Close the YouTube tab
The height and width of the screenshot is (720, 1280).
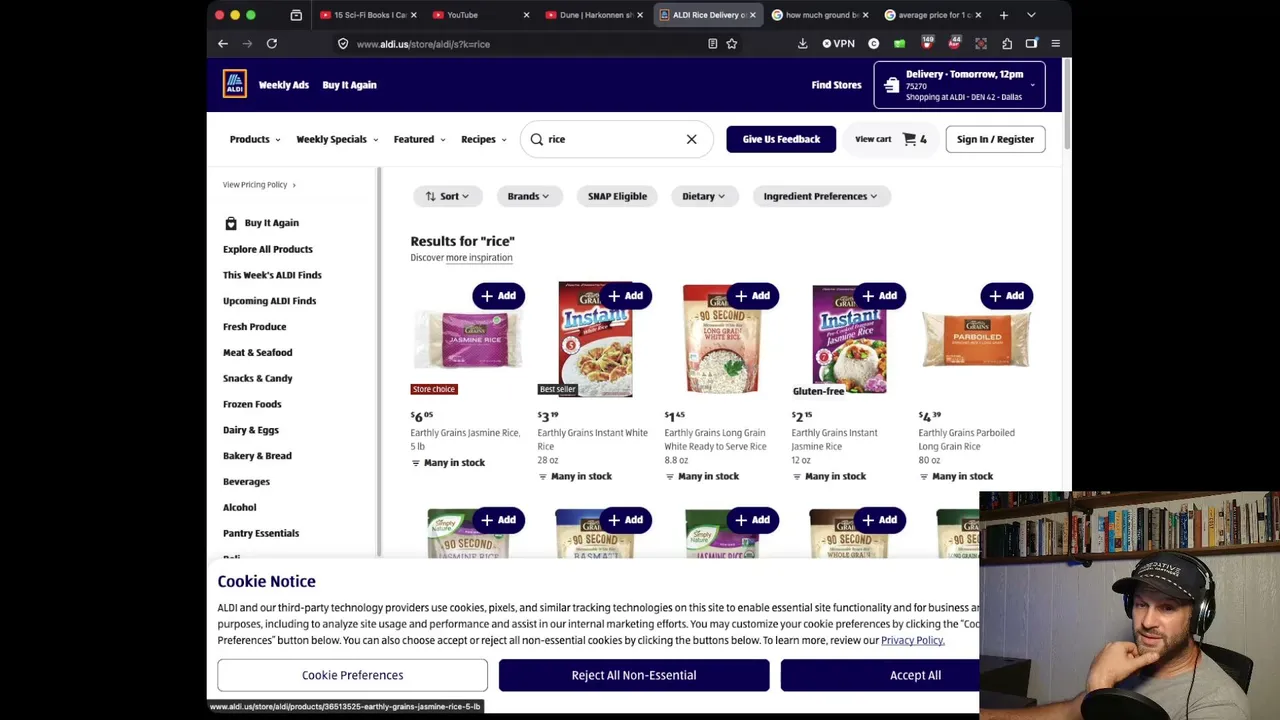[x=526, y=15]
